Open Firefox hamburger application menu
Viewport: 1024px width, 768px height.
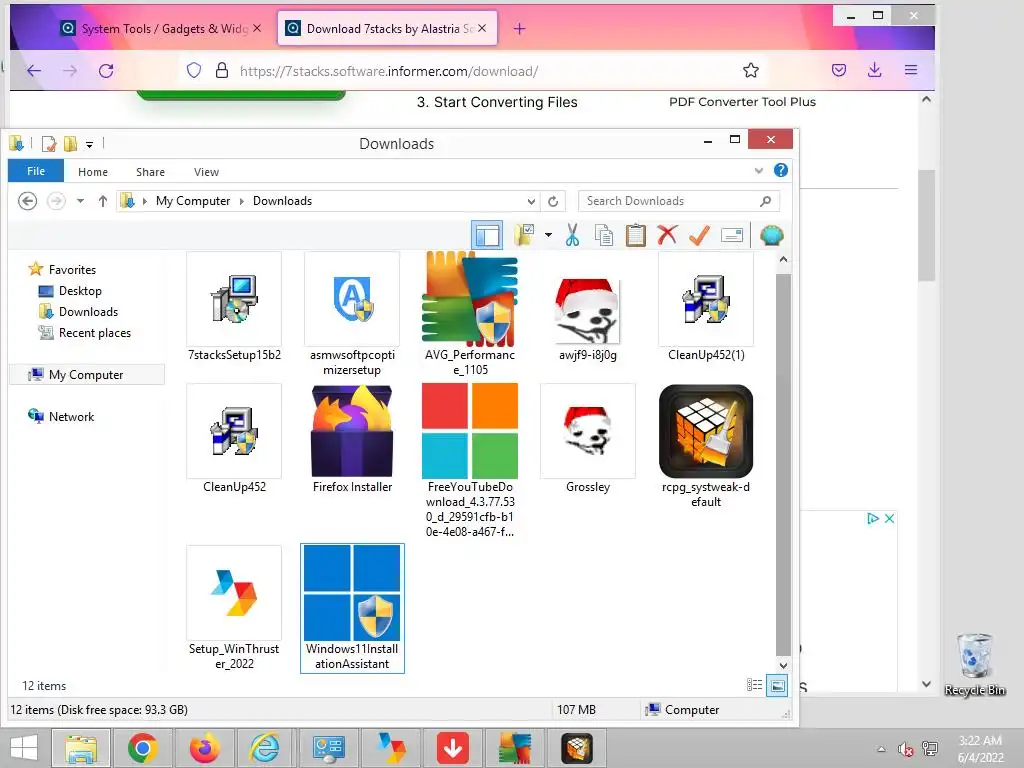[910, 70]
